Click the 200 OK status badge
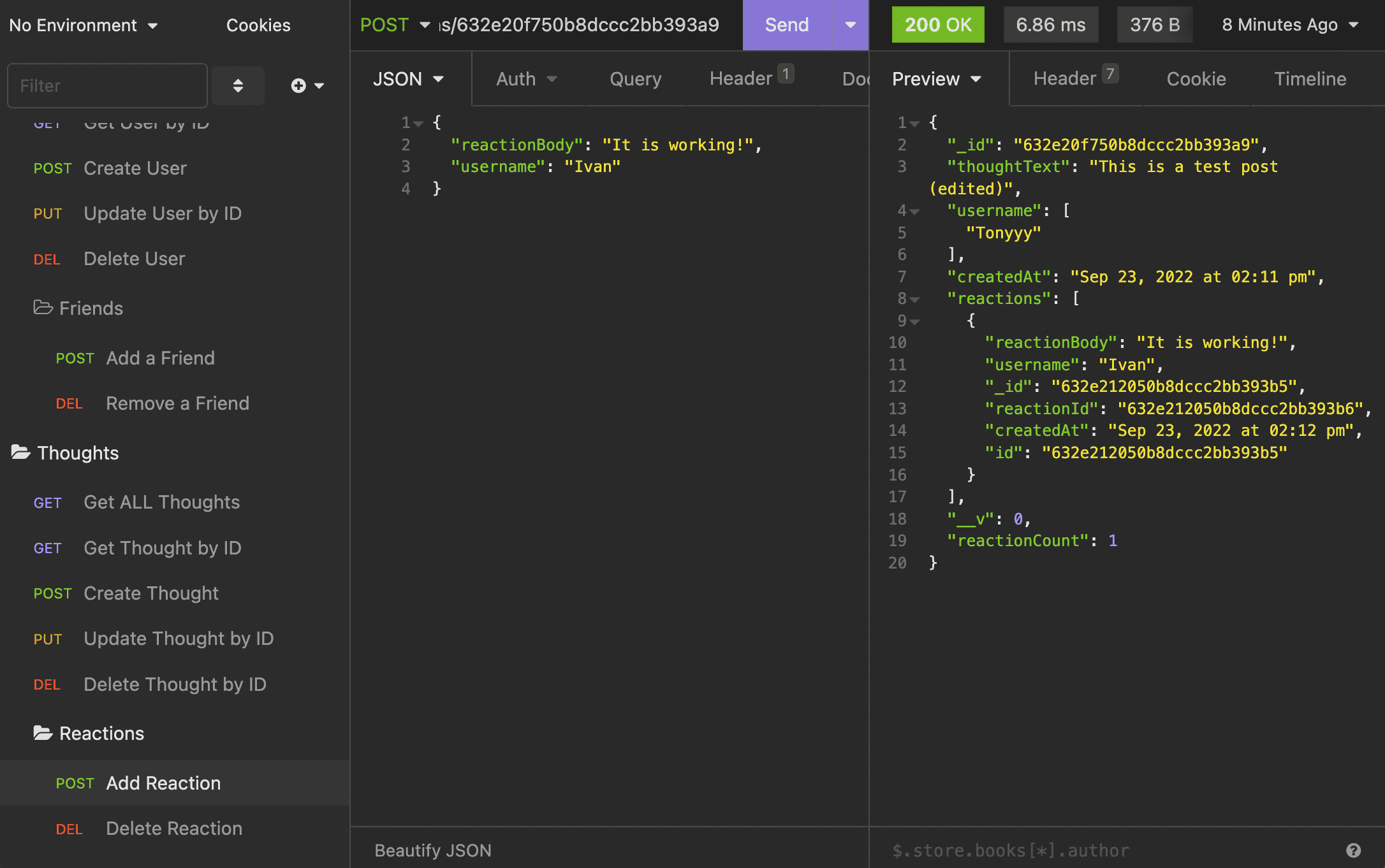Viewport: 1385px width, 868px height. tap(938, 25)
